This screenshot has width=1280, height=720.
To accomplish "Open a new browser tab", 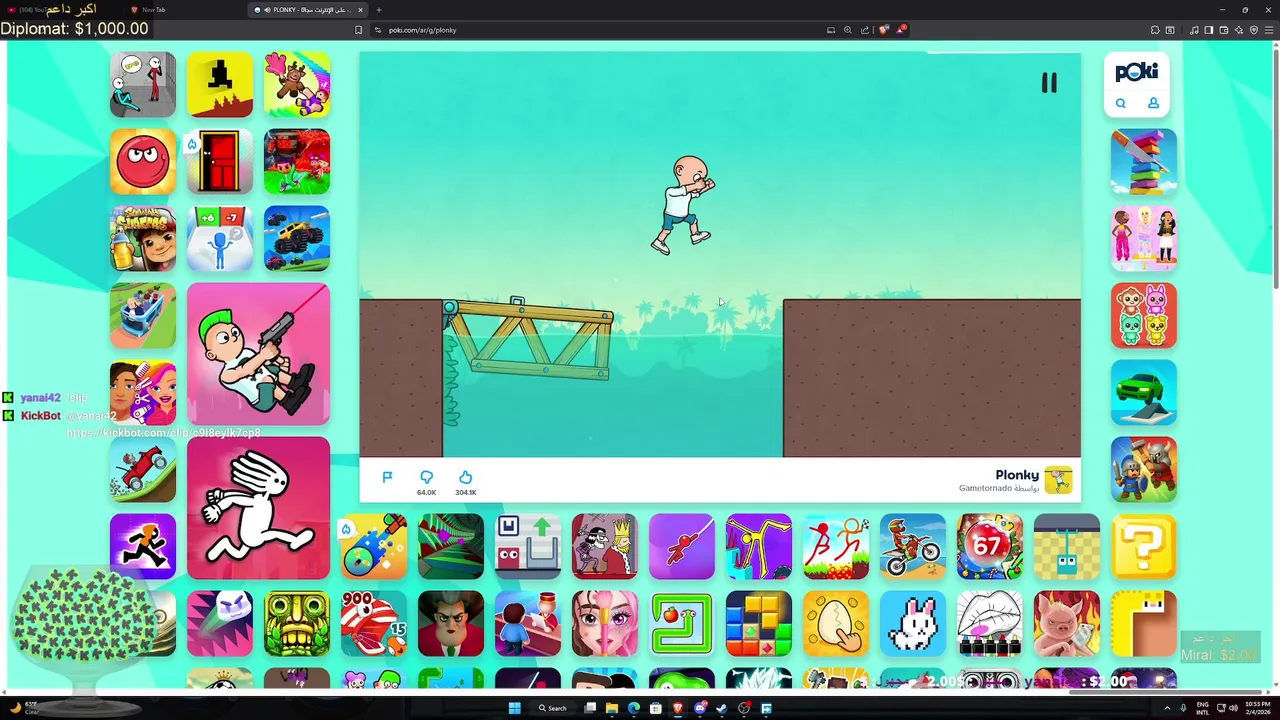I will [379, 10].
